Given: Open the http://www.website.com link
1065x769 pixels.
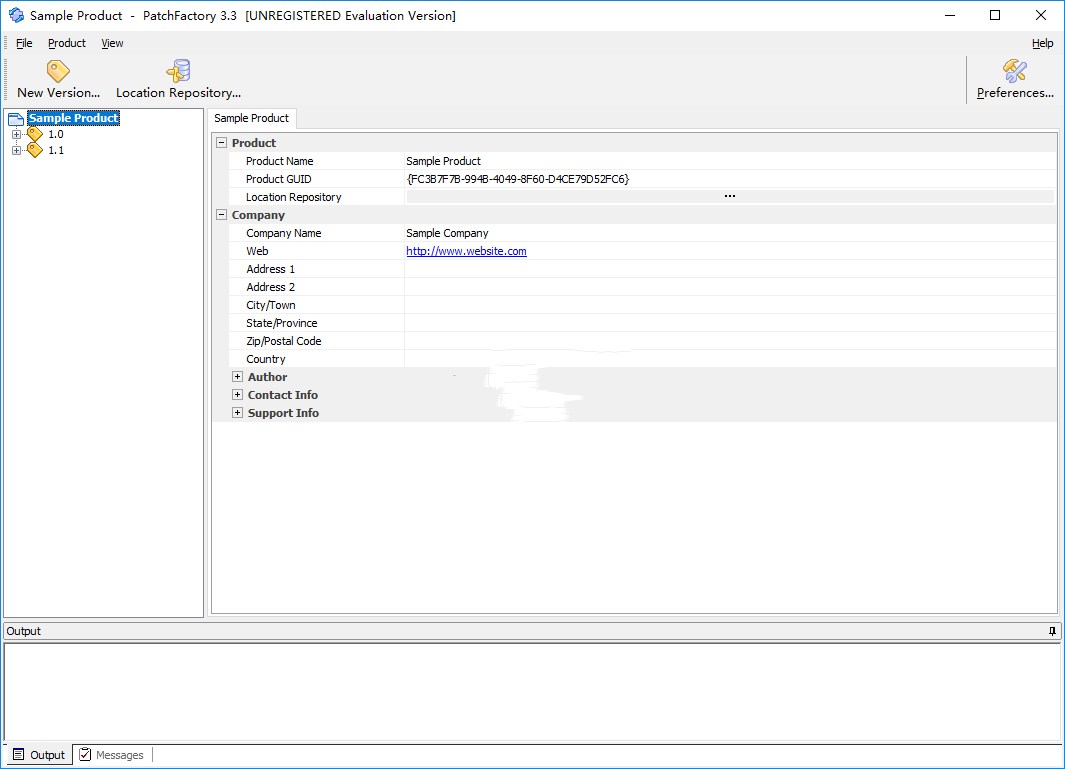Looking at the screenshot, I should click(466, 251).
